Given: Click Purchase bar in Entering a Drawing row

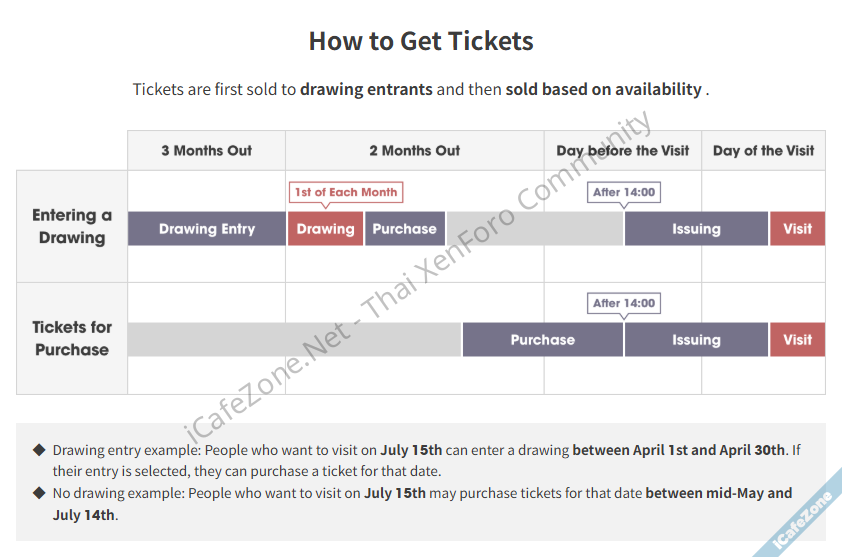Looking at the screenshot, I should click(x=404, y=229).
